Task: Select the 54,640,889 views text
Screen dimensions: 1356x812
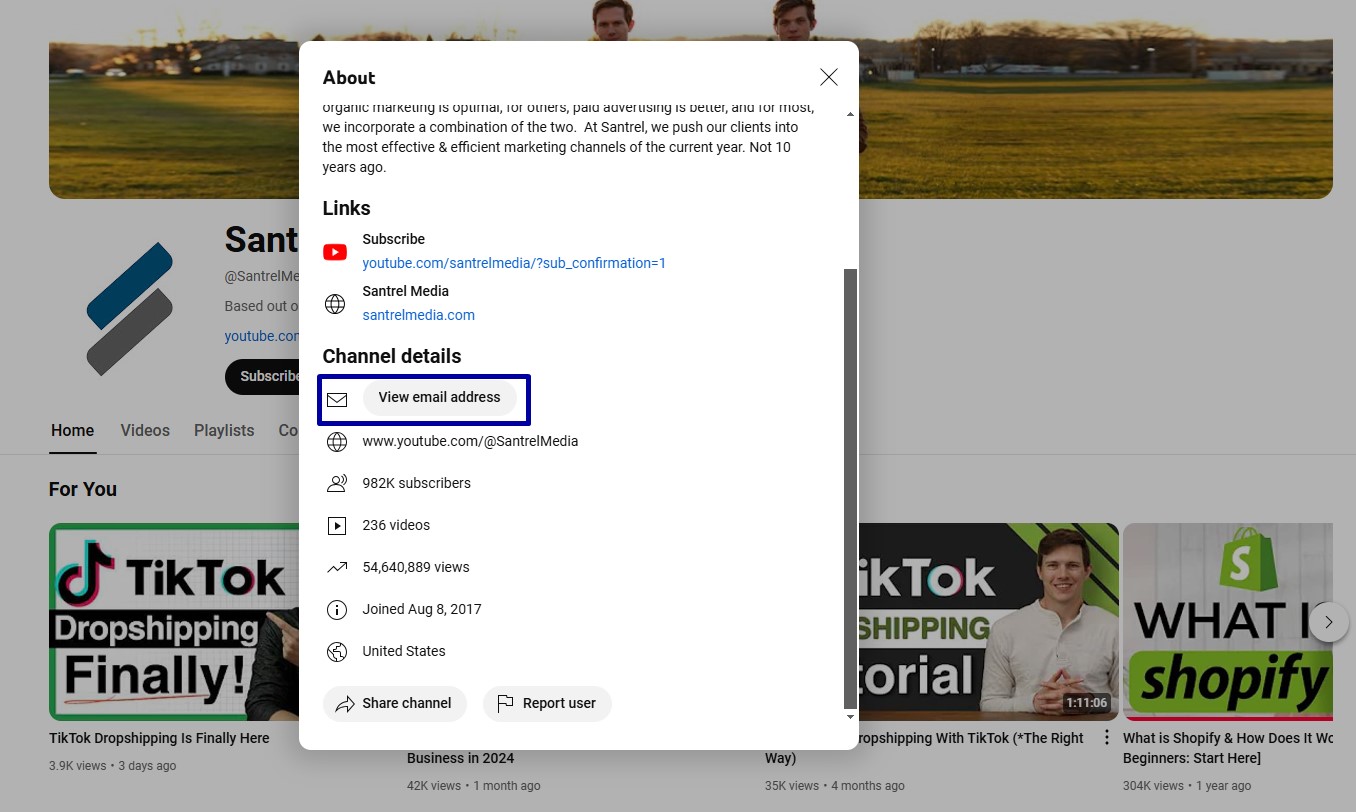Action: coord(416,567)
